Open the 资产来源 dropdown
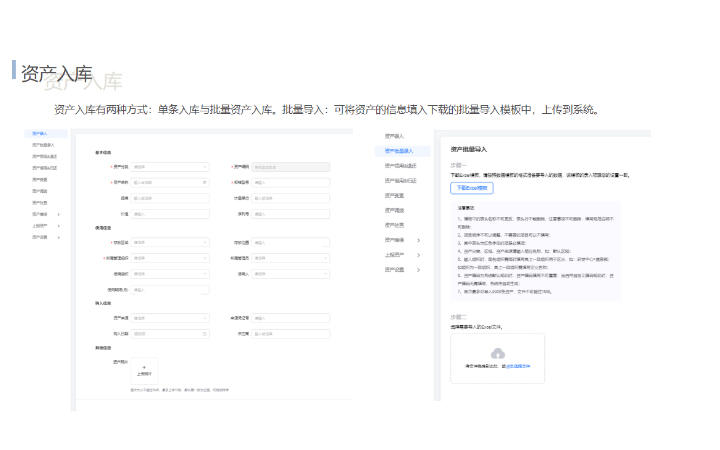The image size is (720, 450). tap(170, 318)
